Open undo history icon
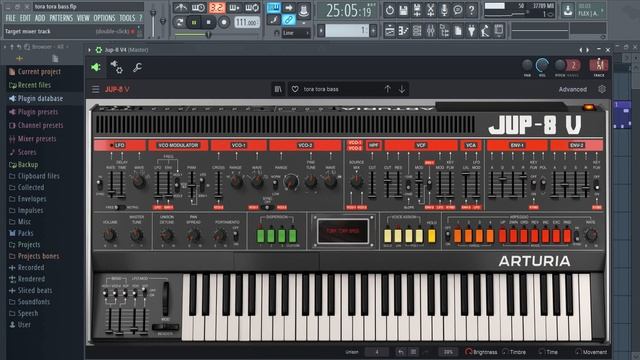The height and width of the screenshot is (360, 640). tap(390, 10)
